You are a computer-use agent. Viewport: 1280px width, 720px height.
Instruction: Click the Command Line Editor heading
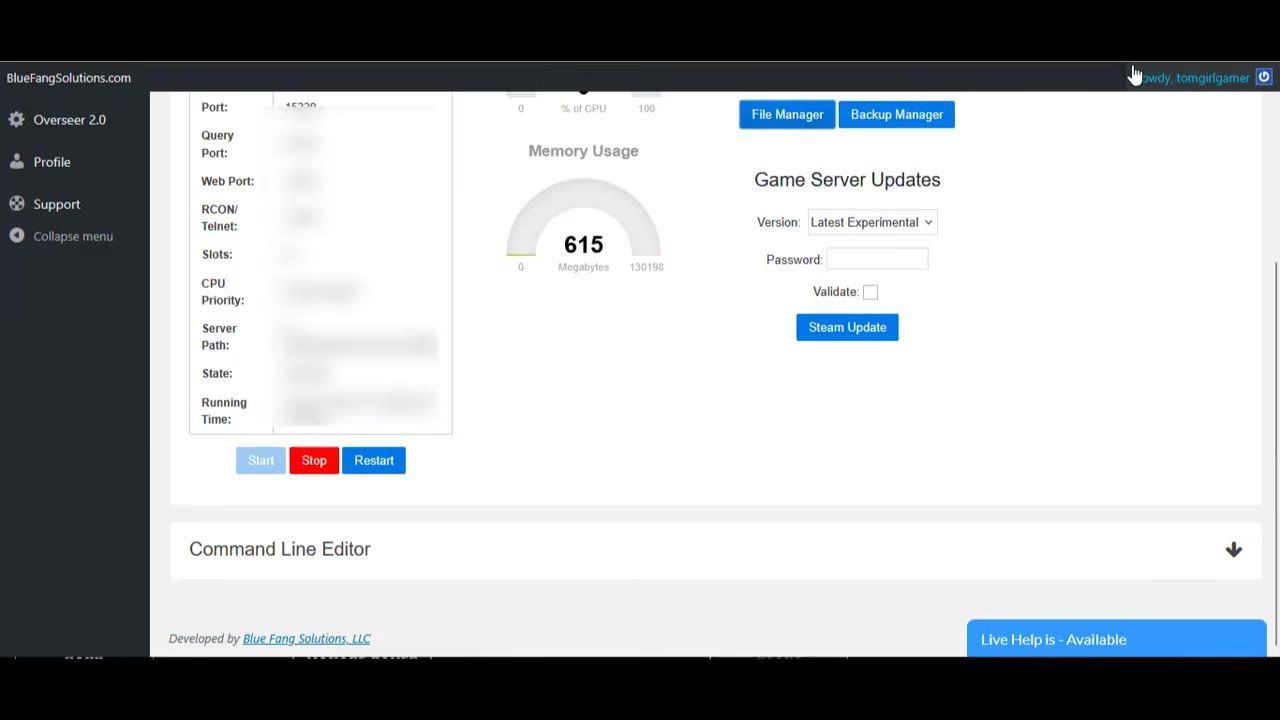[280, 549]
